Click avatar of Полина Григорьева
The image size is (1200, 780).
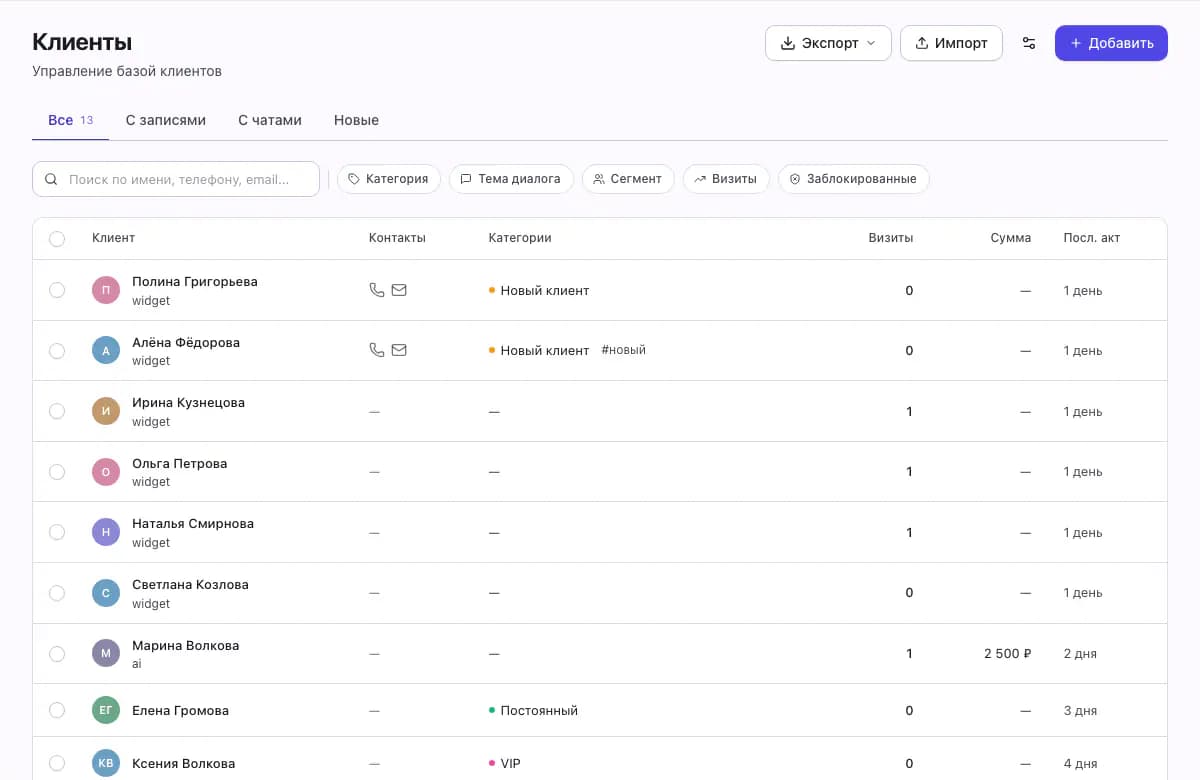pyautogui.click(x=106, y=290)
